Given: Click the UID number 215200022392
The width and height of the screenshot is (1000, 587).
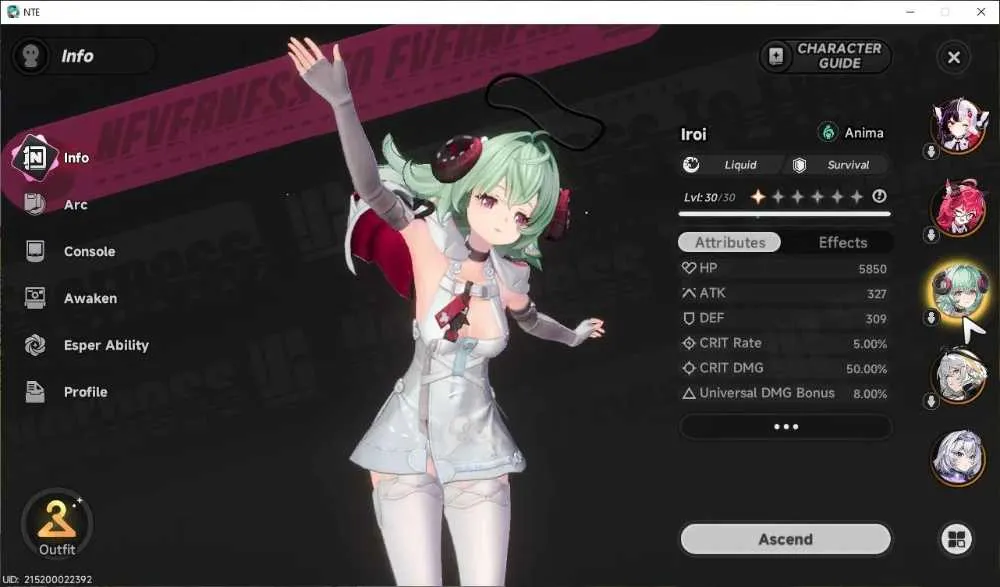Looking at the screenshot, I should tap(58, 579).
